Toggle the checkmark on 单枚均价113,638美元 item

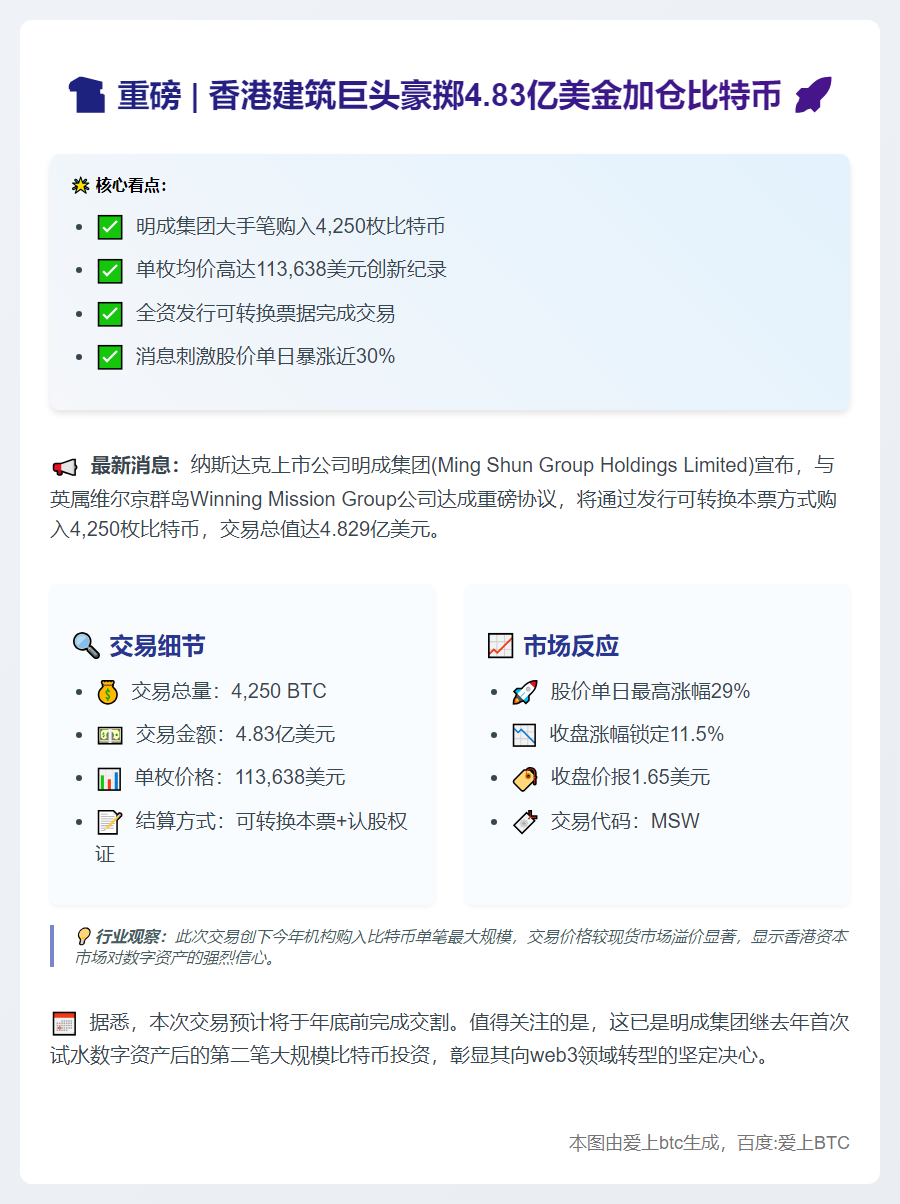tap(109, 270)
